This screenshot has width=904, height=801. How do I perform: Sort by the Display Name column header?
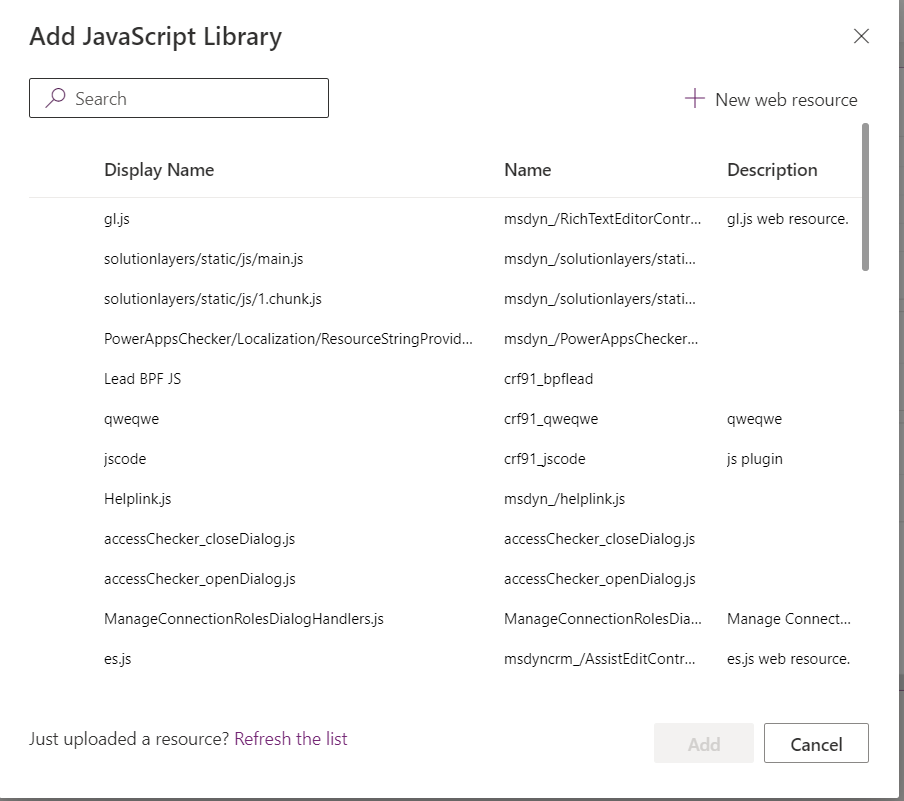[158, 170]
